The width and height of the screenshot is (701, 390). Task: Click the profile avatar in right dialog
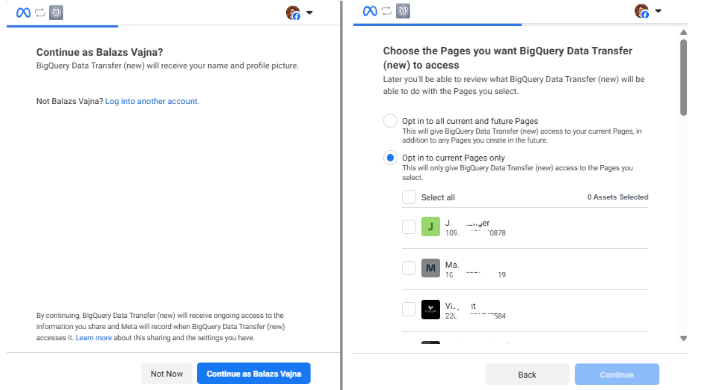point(642,11)
